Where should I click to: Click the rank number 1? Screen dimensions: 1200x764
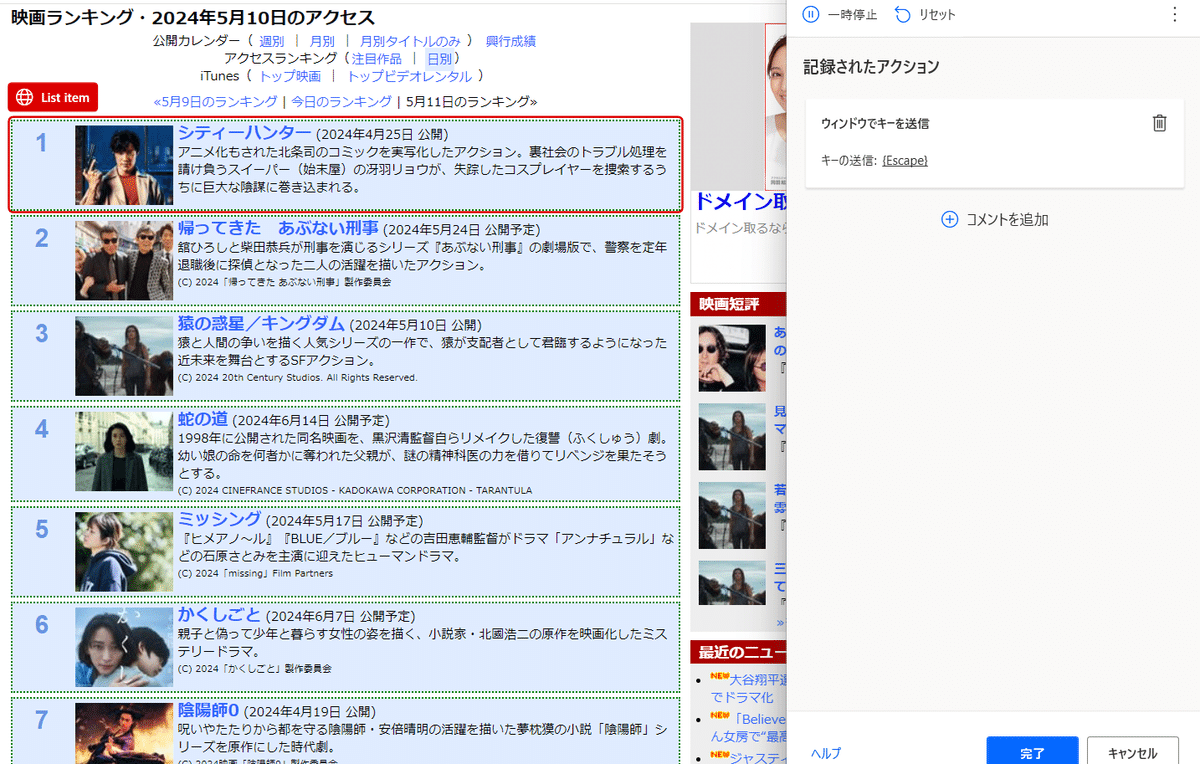tap(41, 143)
